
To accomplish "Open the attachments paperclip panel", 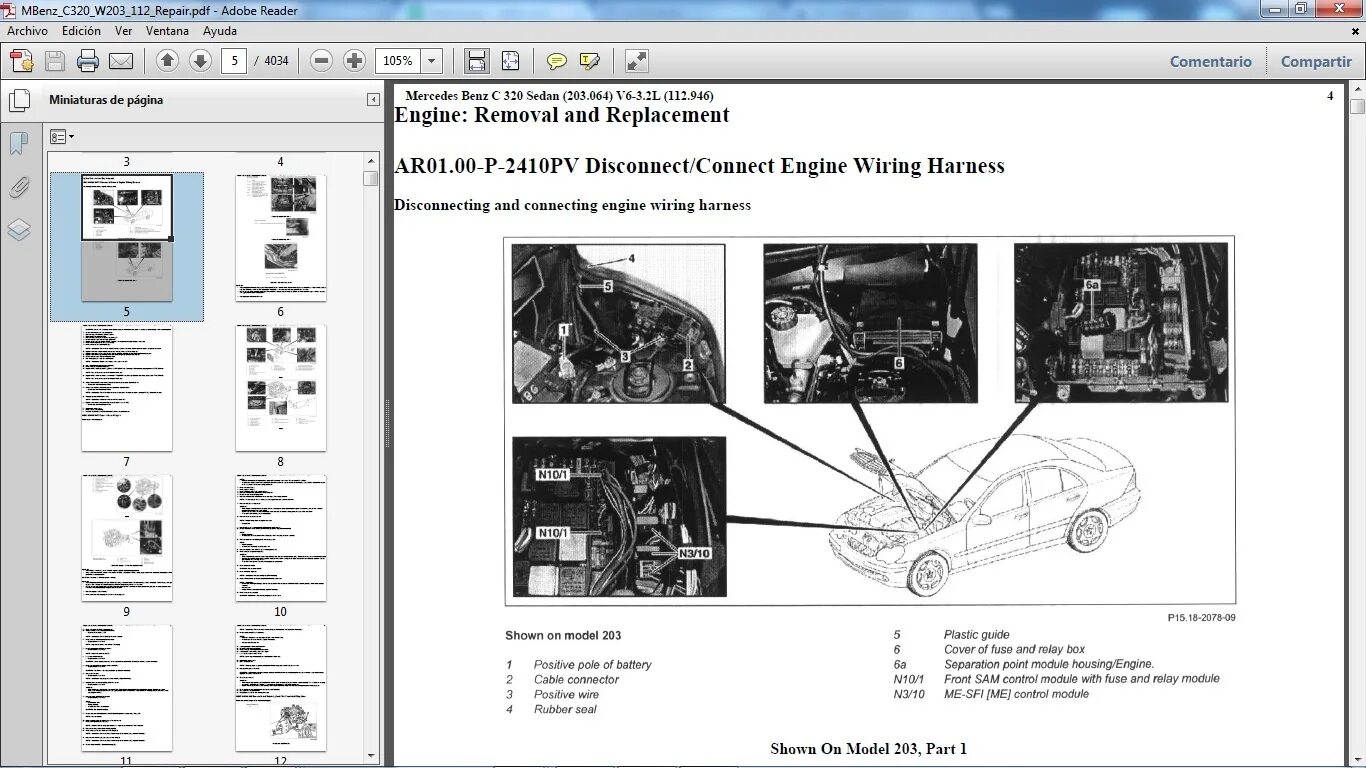I will coord(19,187).
